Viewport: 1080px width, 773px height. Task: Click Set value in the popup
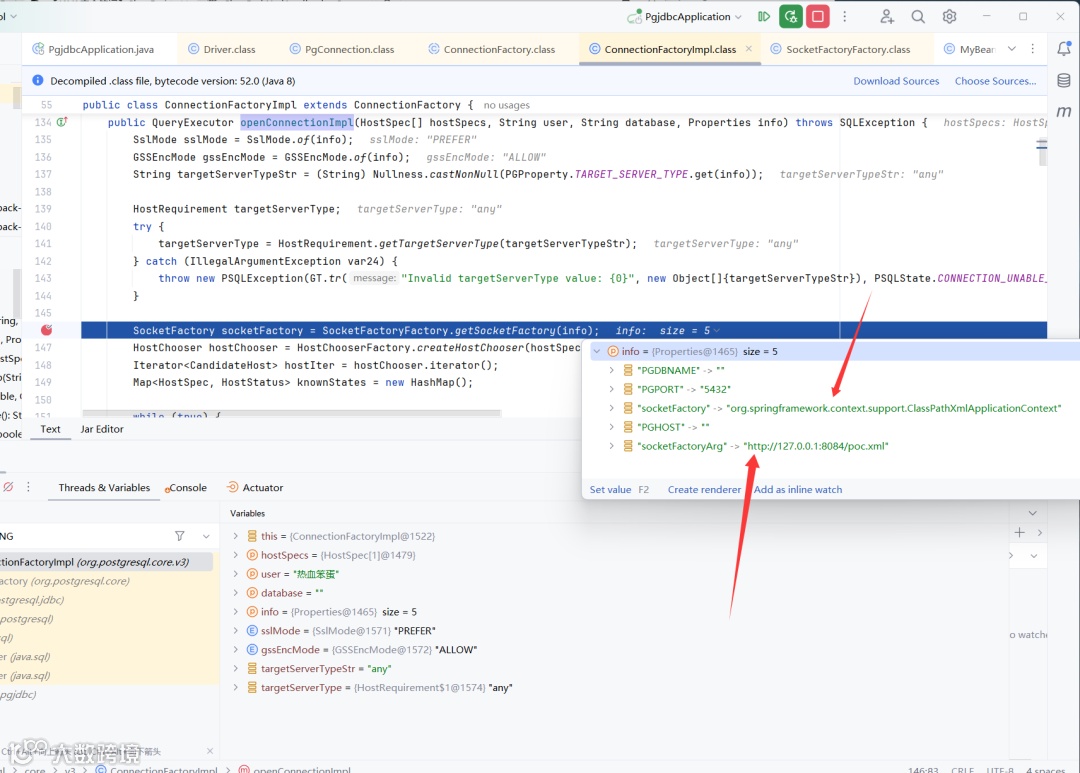pyautogui.click(x=610, y=489)
